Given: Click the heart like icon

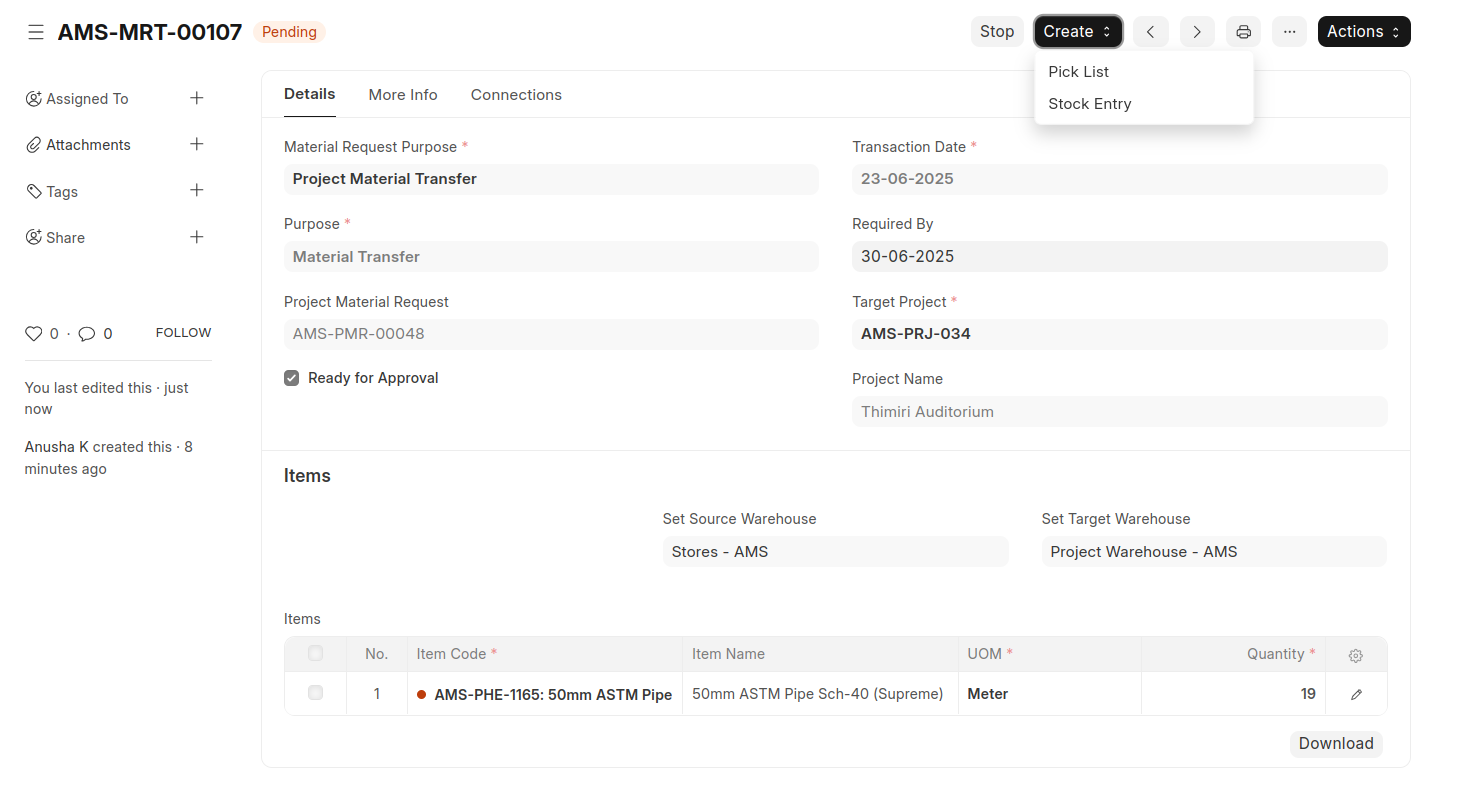Looking at the screenshot, I should click(34, 334).
